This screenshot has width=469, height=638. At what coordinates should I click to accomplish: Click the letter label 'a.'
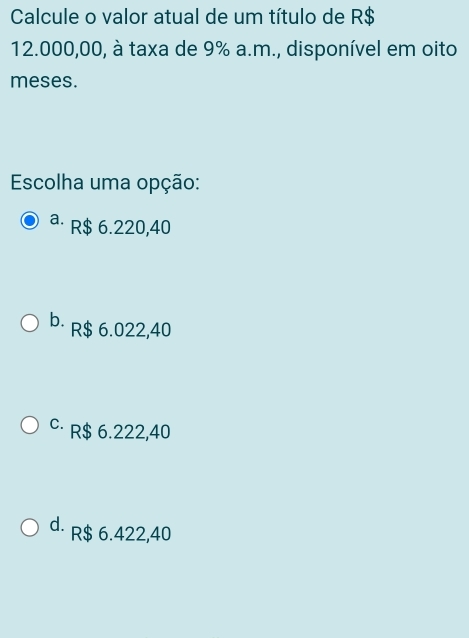click(x=57, y=219)
